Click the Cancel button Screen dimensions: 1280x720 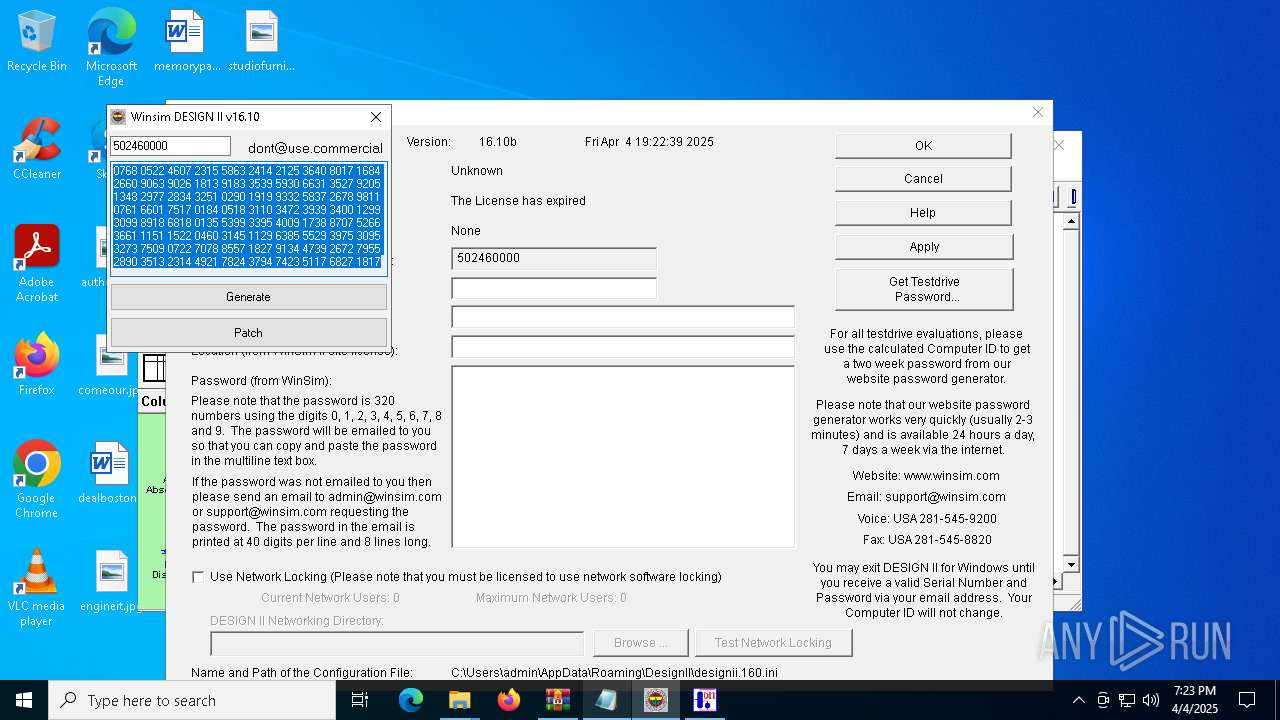click(923, 179)
